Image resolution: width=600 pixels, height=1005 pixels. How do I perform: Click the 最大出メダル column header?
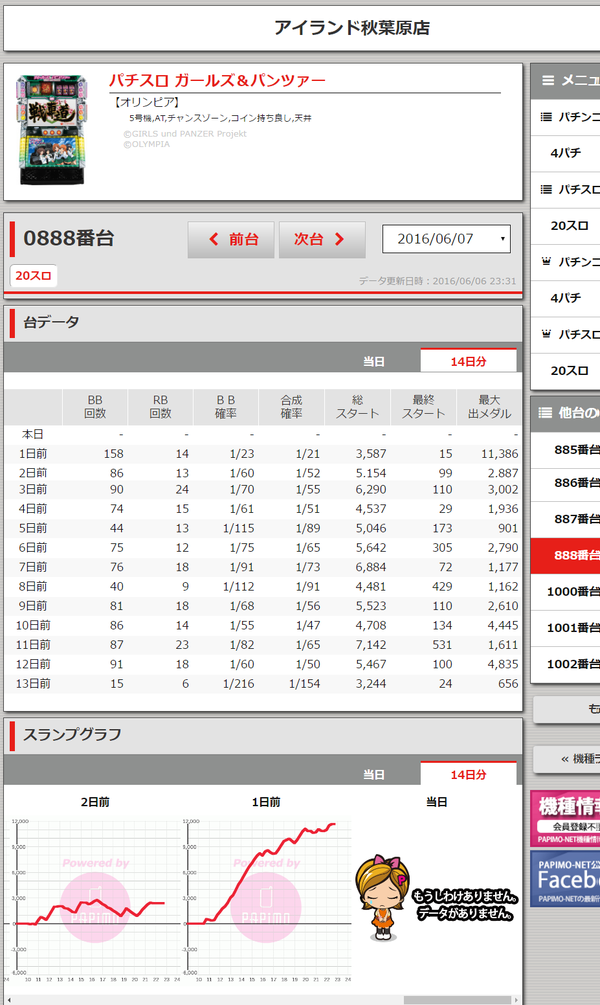coord(489,407)
